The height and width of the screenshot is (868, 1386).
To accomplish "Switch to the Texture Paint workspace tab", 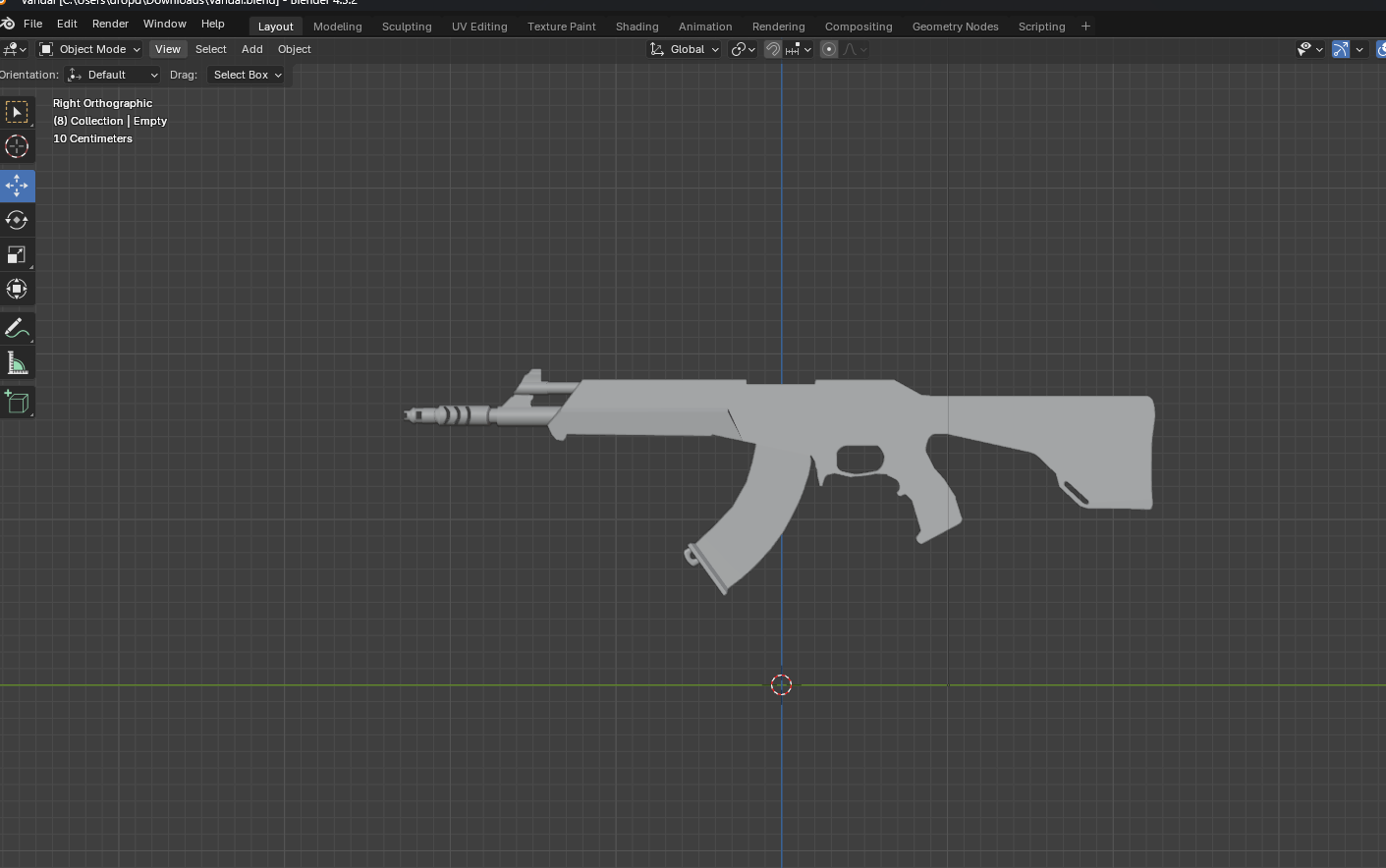I will tap(561, 27).
